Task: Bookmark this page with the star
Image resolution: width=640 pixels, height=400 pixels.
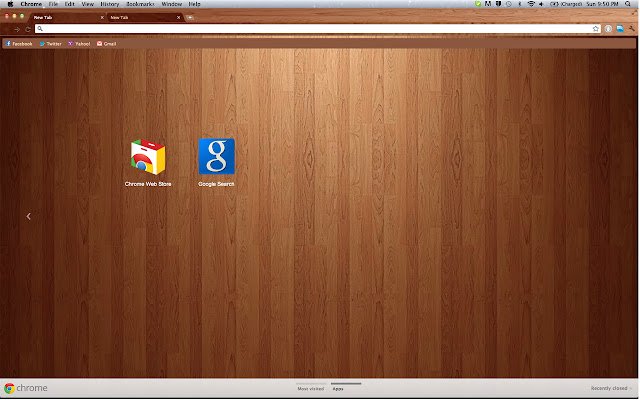Action: coord(596,29)
